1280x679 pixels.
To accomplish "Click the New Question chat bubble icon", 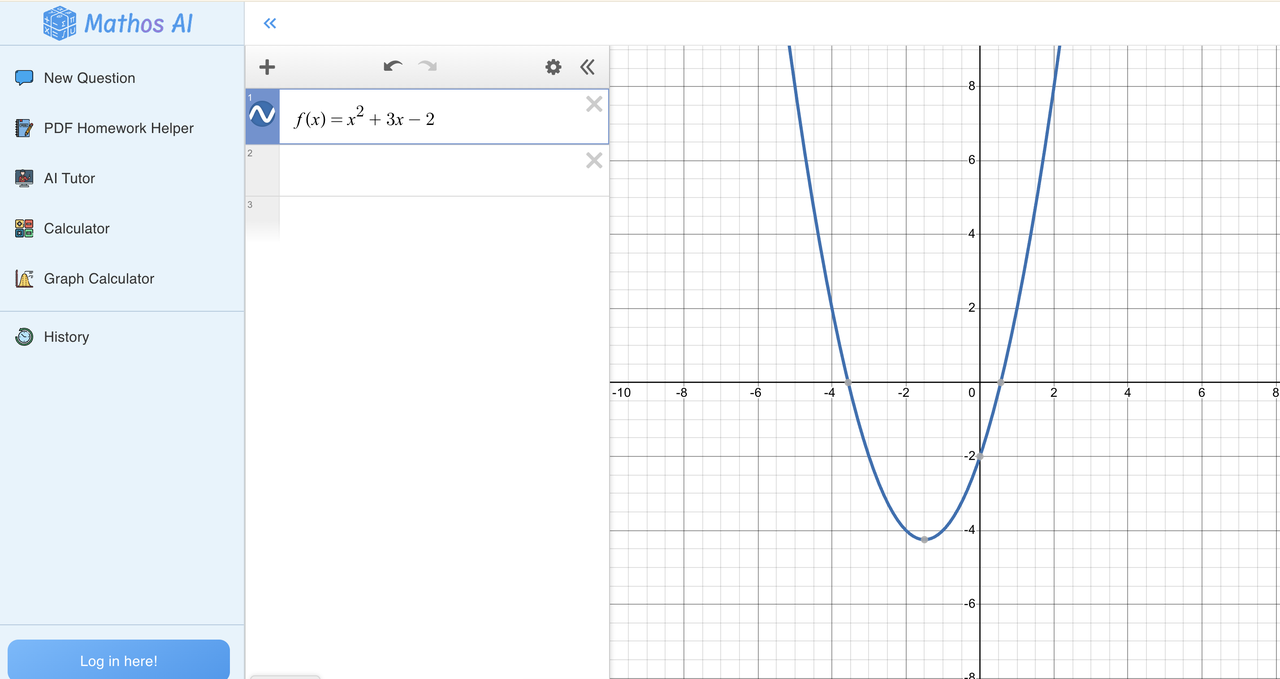I will pos(23,77).
